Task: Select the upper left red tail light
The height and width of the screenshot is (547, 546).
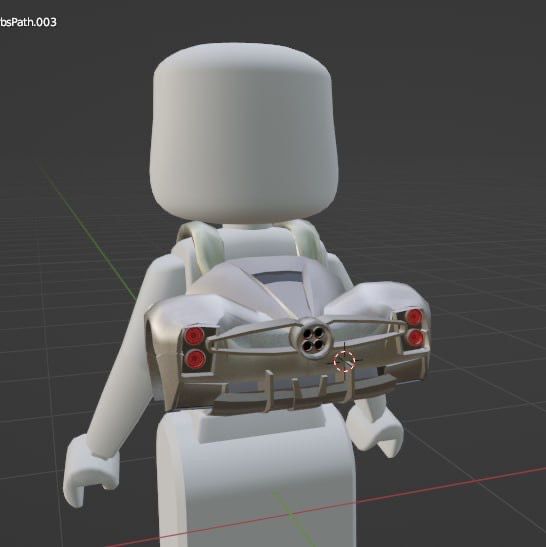Action: point(194,335)
